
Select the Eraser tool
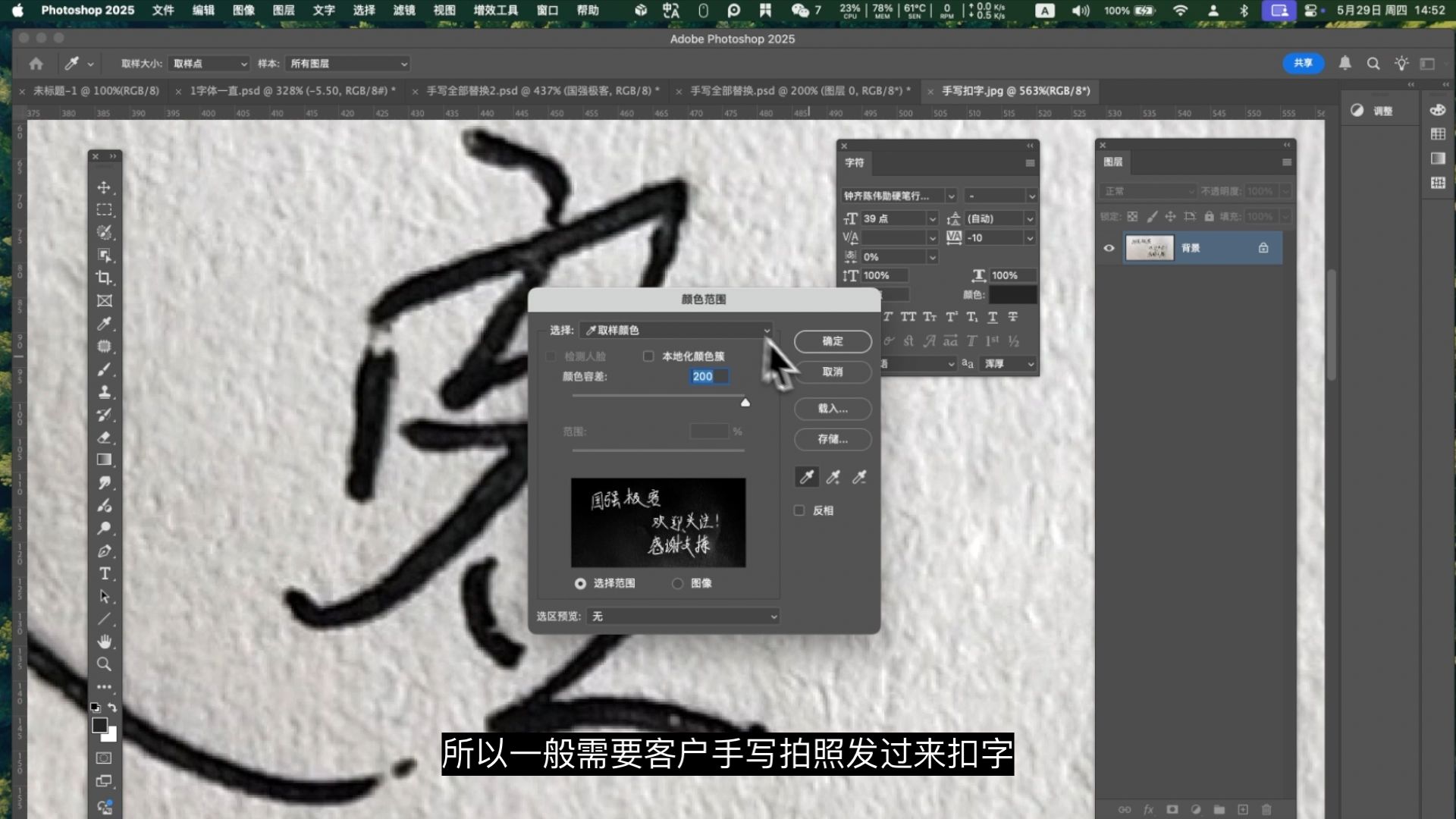[x=104, y=438]
